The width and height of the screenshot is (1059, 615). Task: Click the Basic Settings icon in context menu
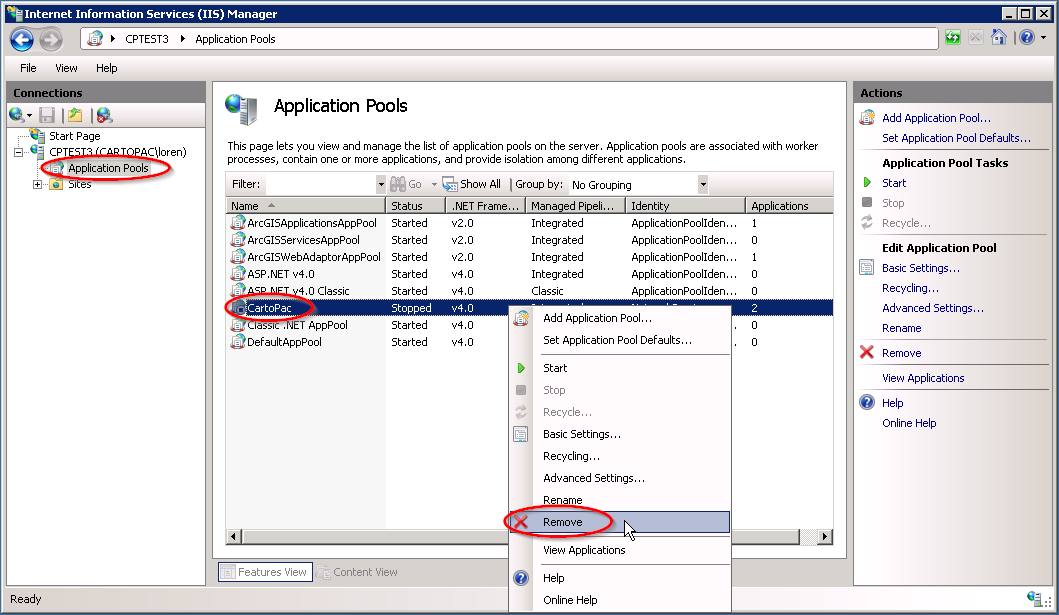pos(521,434)
